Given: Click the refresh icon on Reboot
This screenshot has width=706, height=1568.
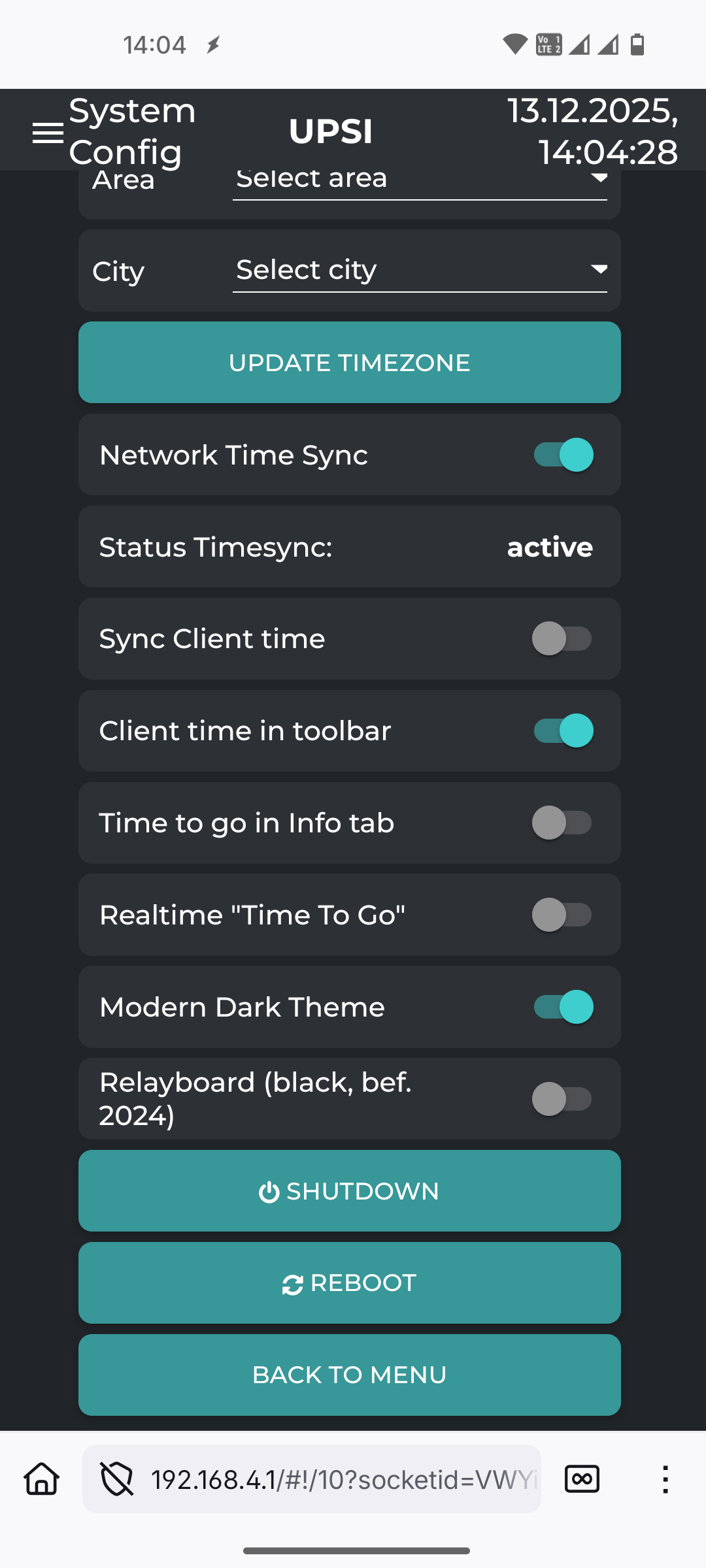Looking at the screenshot, I should click(x=292, y=1284).
